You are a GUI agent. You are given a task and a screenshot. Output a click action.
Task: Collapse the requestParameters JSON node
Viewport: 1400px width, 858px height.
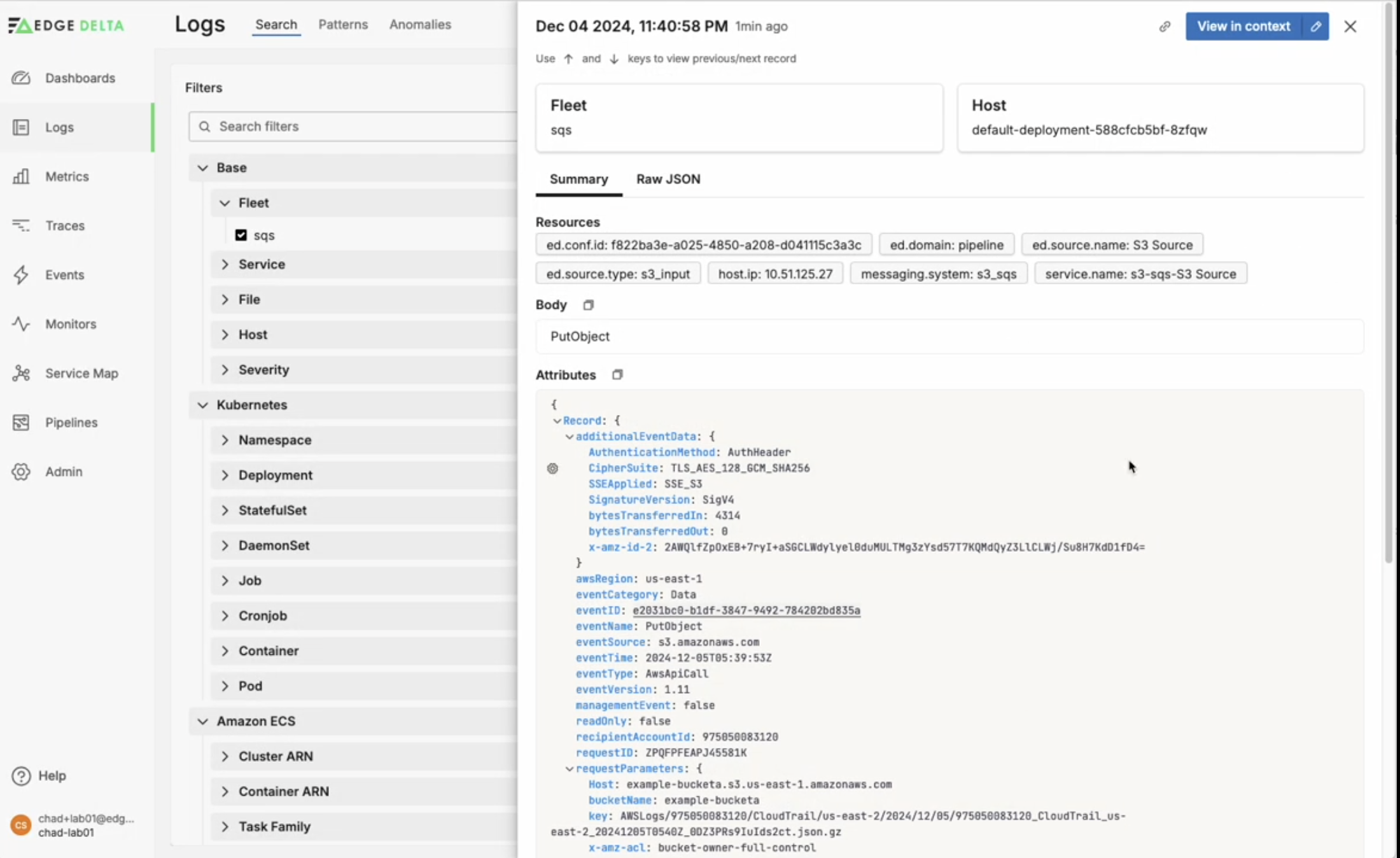point(570,769)
